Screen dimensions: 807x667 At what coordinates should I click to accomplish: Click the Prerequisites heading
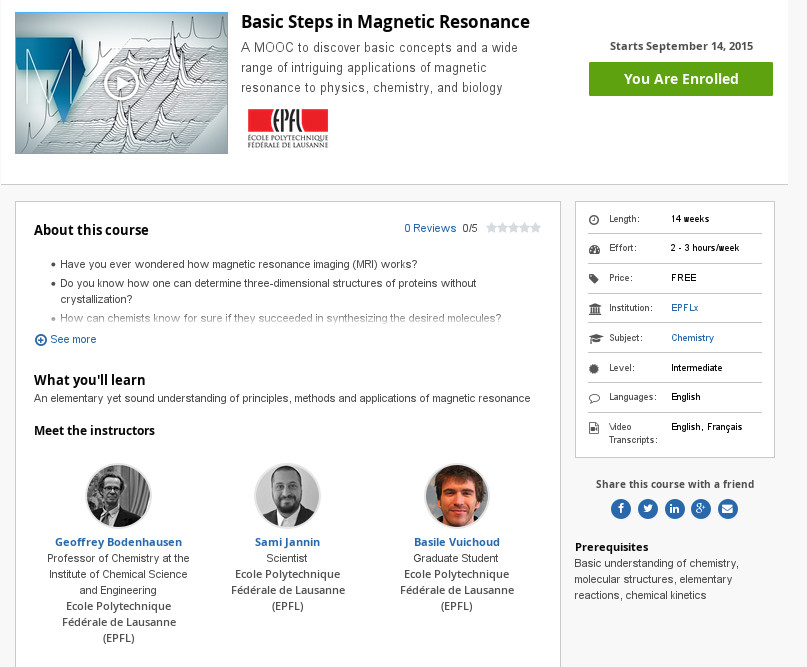[611, 547]
